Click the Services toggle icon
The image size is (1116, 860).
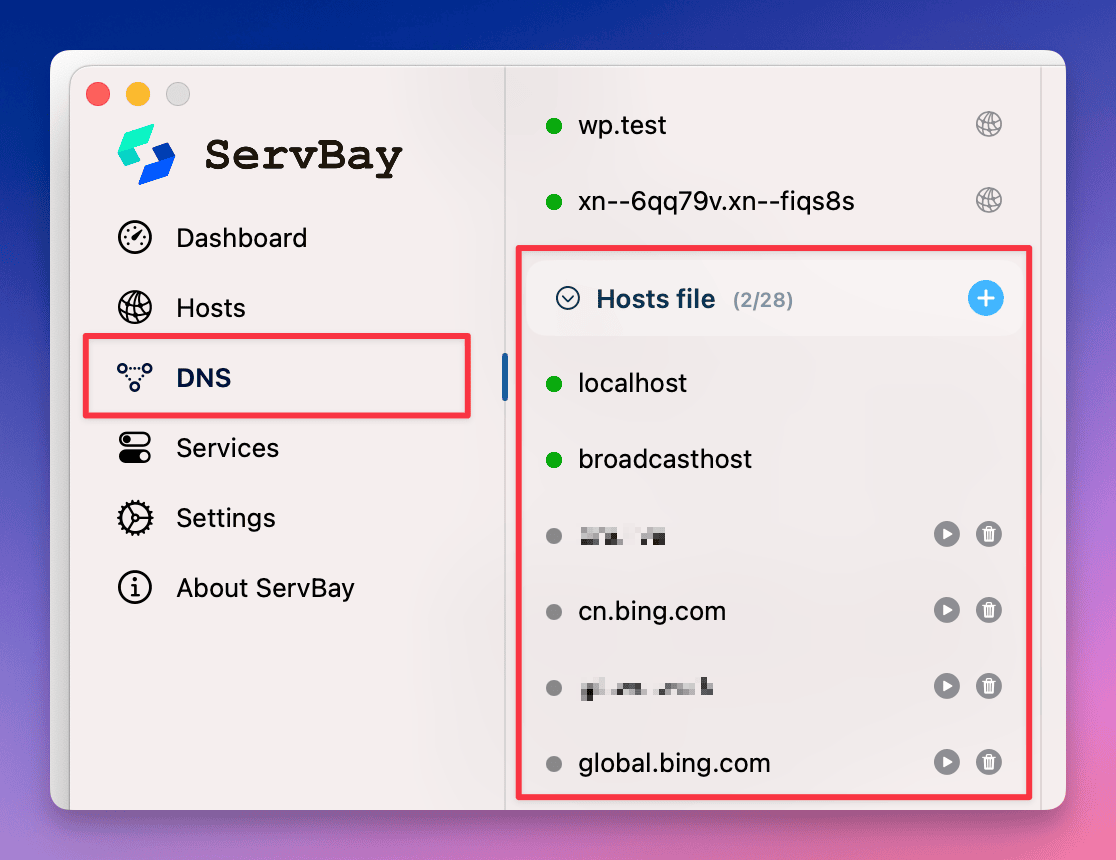(x=135, y=448)
